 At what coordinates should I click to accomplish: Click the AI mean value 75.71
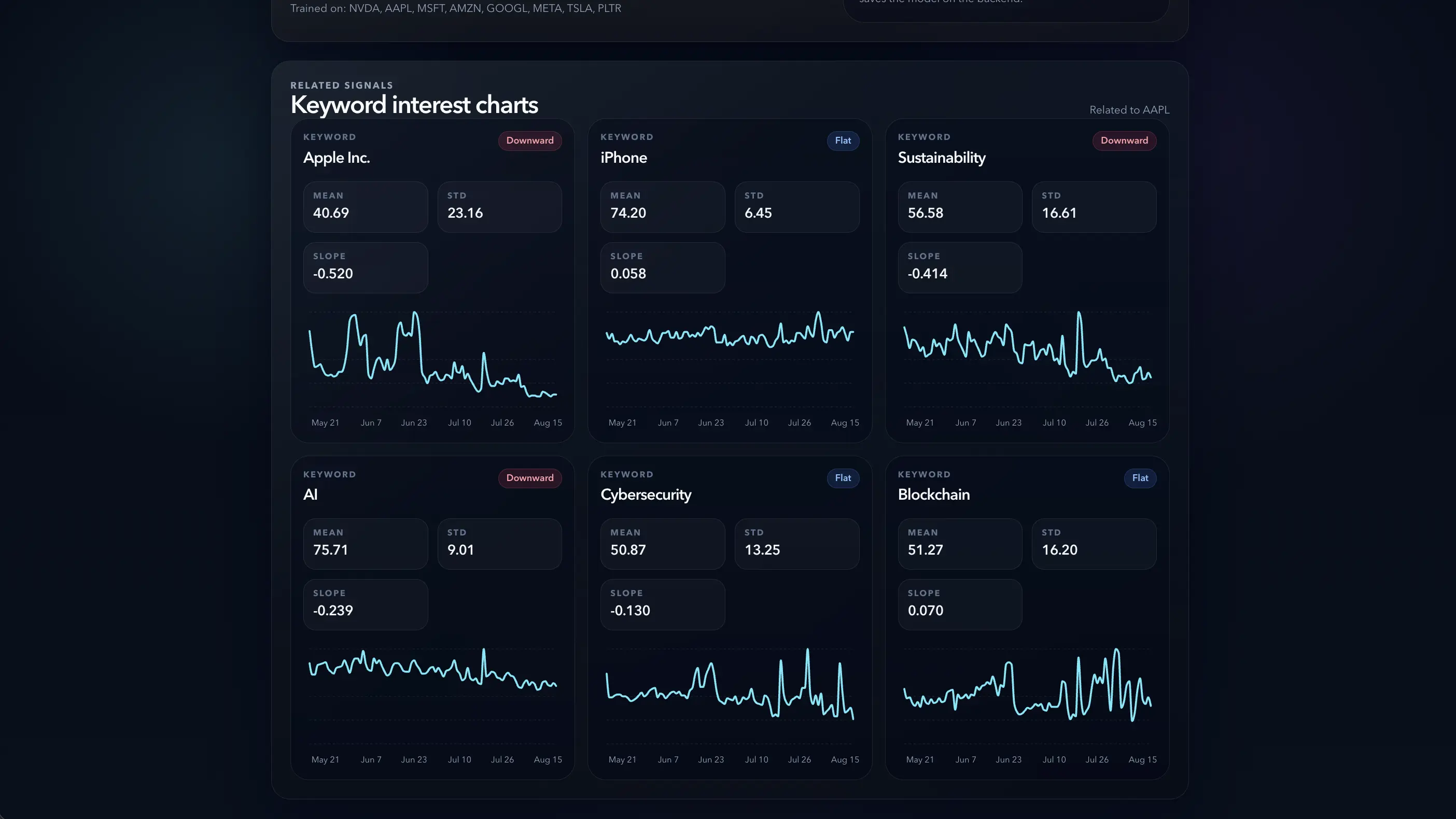[331, 550]
